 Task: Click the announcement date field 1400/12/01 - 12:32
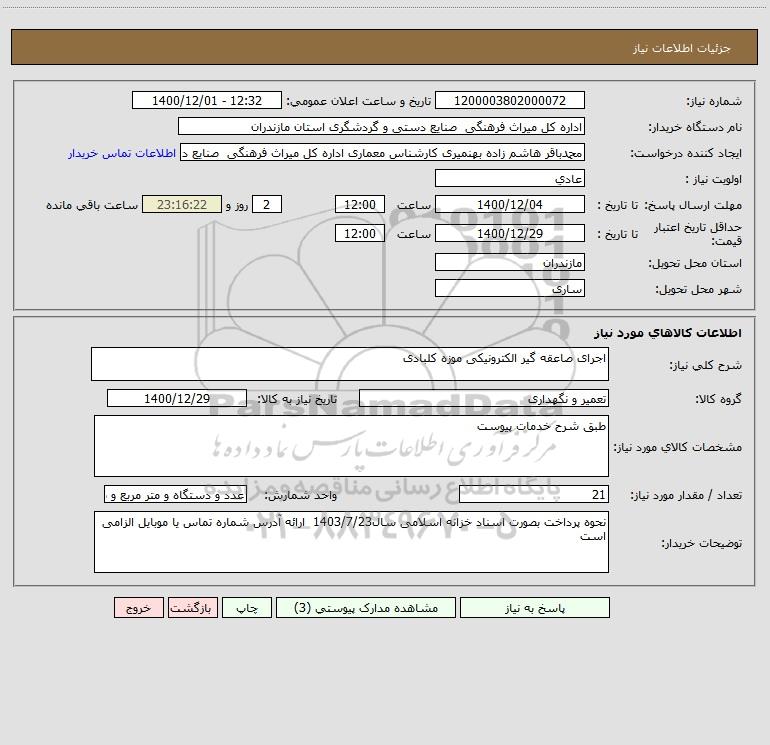coord(207,101)
